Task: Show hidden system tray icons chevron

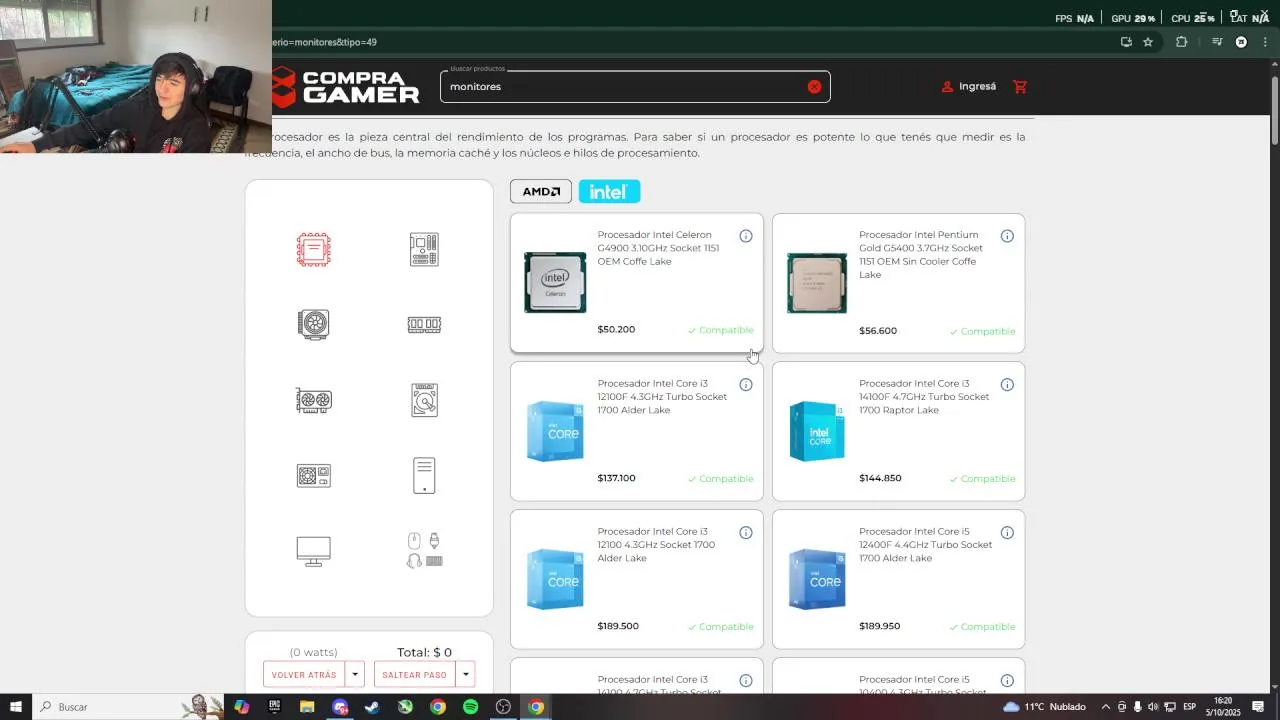Action: pyautogui.click(x=1105, y=707)
